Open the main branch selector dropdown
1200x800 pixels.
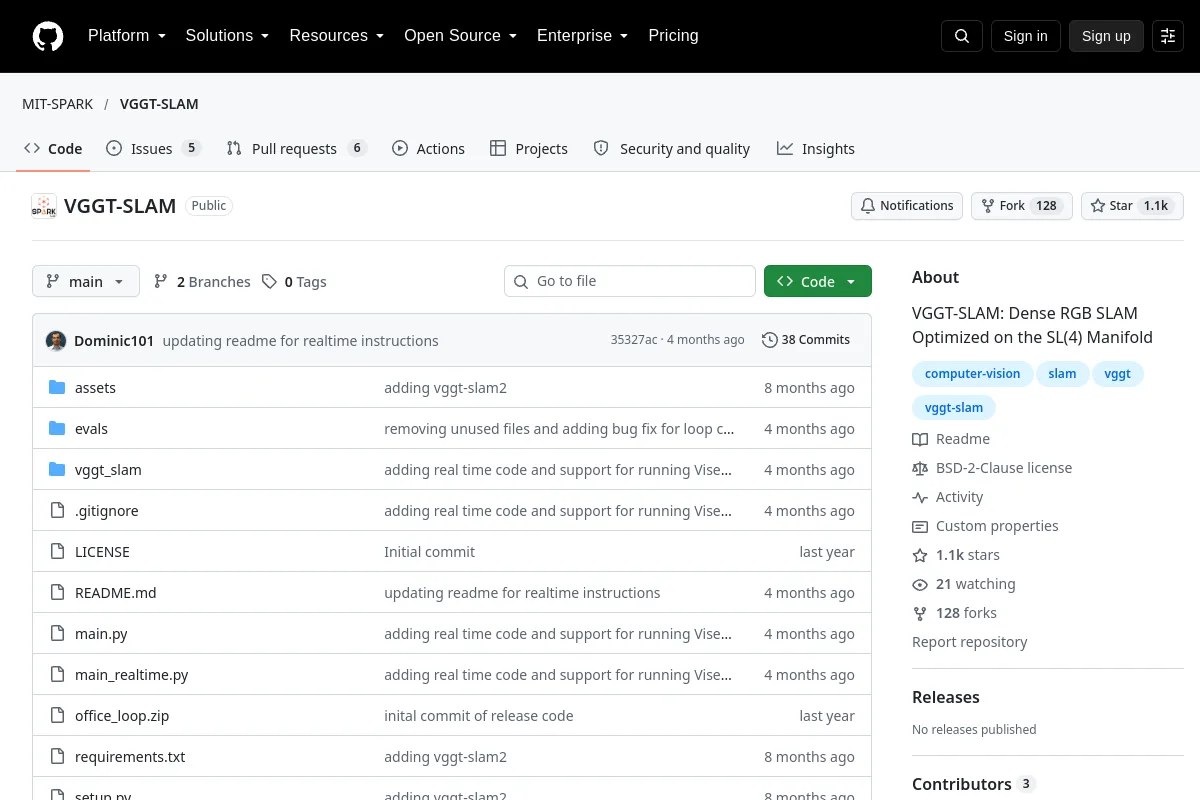coord(86,282)
